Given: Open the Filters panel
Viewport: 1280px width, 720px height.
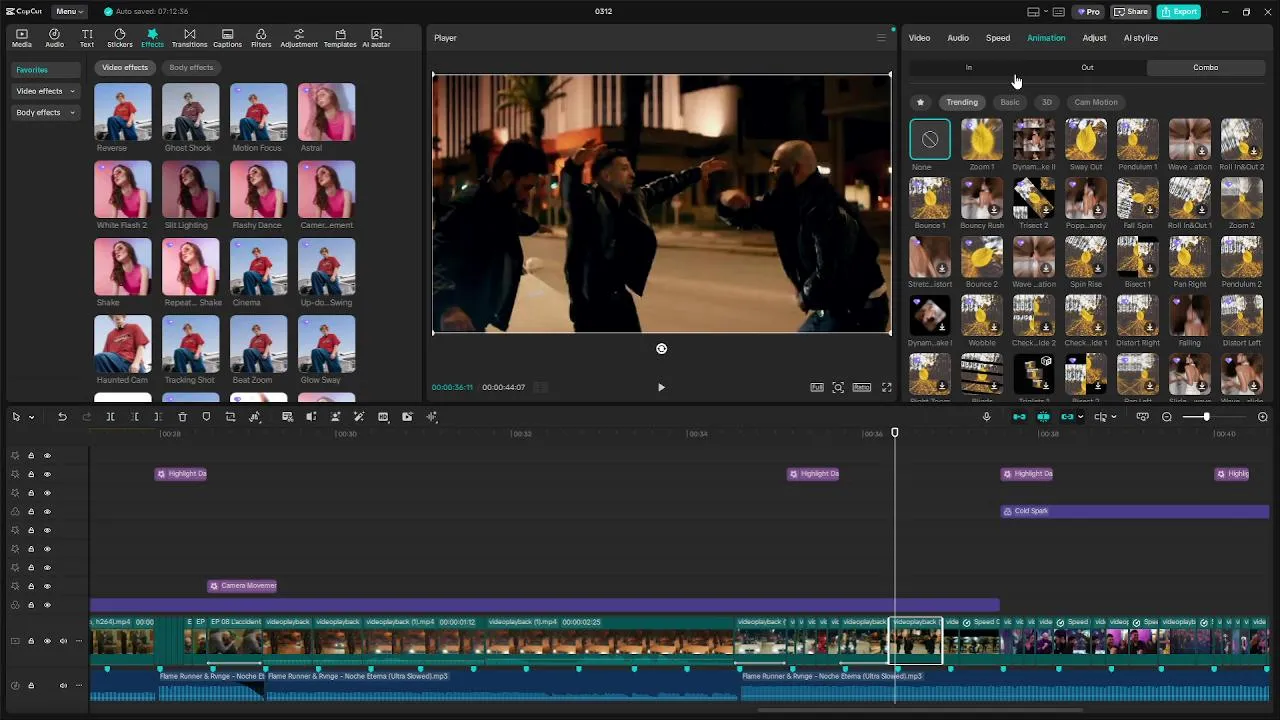Looking at the screenshot, I should [261, 38].
